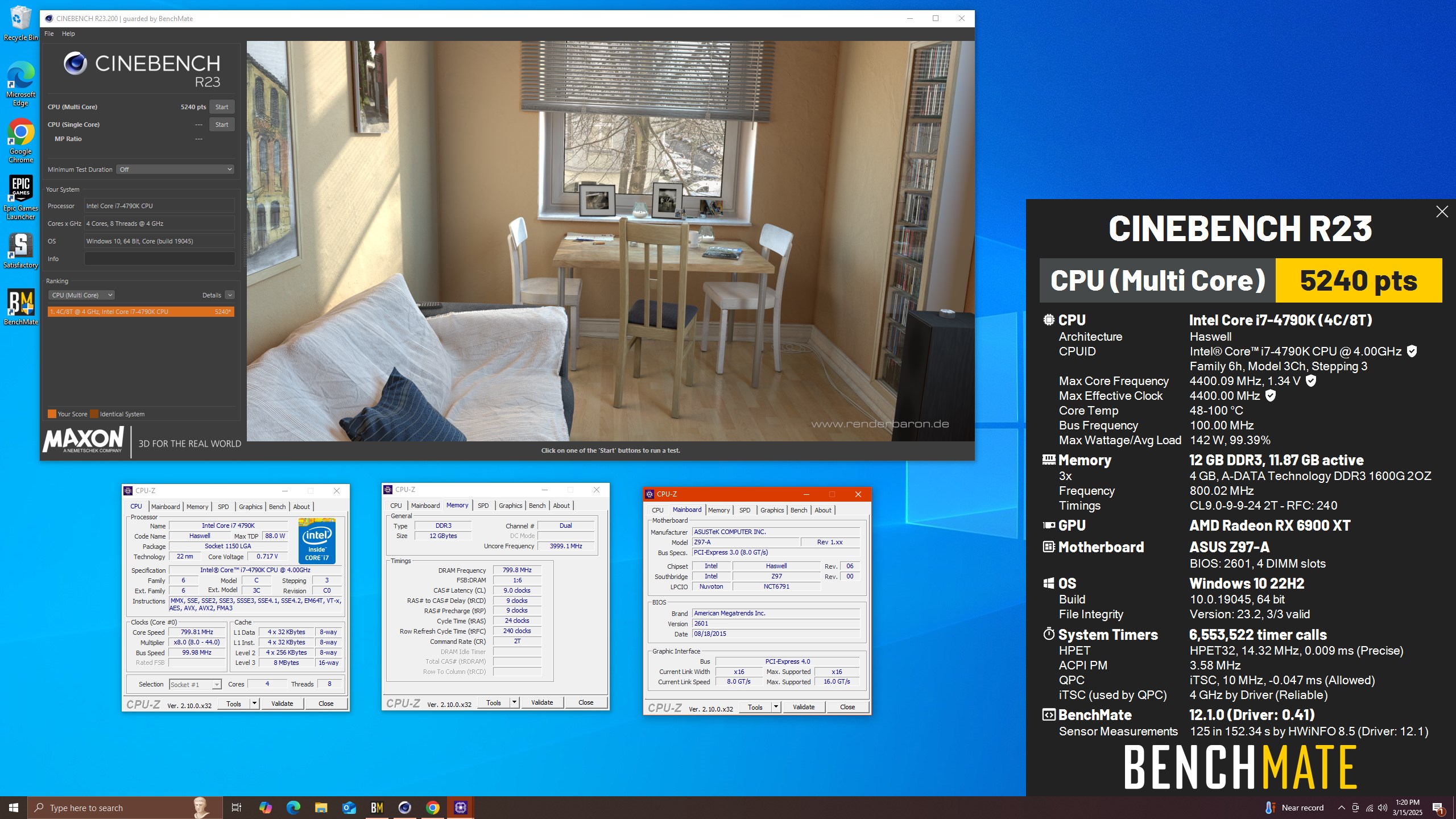
Task: Close the BenchMate result panel with the X
Action: coord(1442,212)
